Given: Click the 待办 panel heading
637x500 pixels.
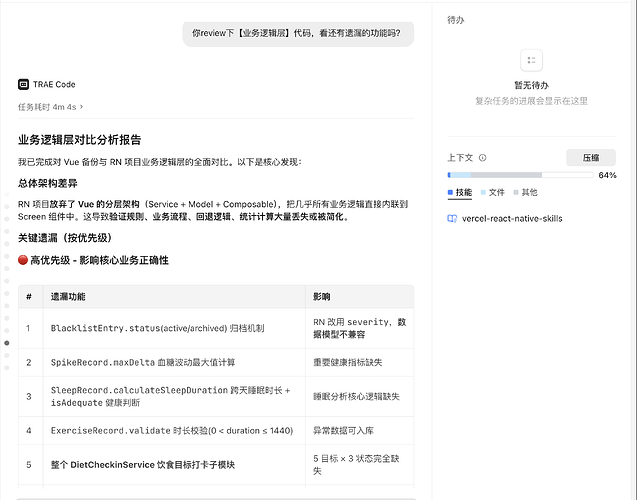Looking at the screenshot, I should click(x=455, y=20).
